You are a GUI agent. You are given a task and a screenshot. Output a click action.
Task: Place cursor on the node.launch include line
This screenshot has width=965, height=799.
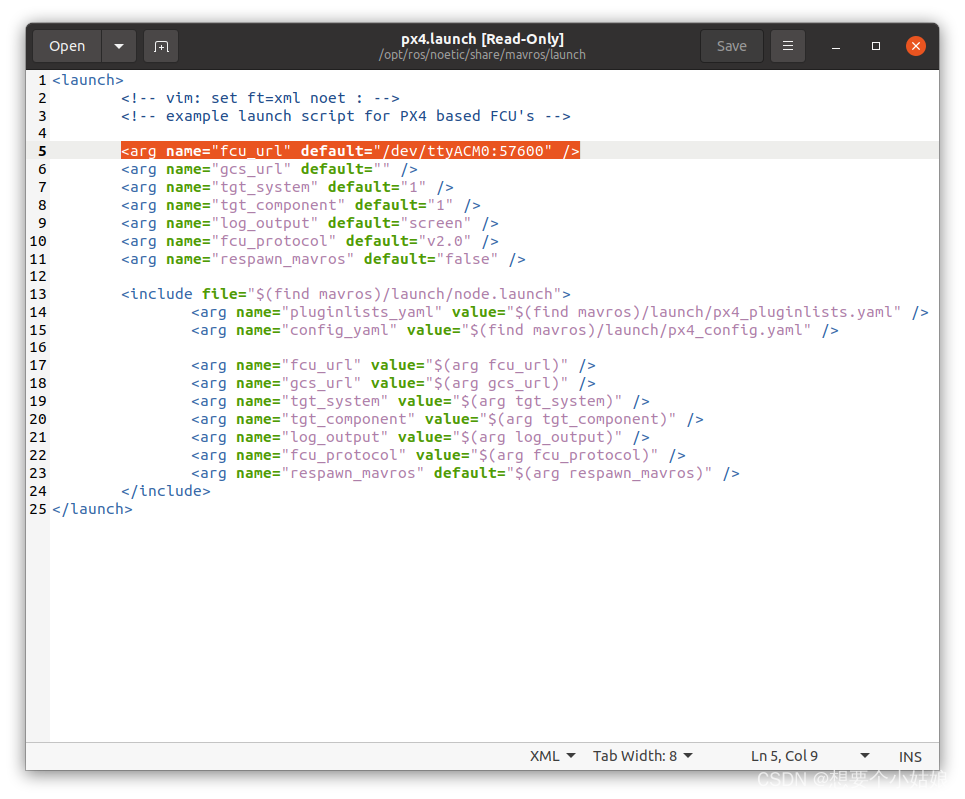click(345, 294)
